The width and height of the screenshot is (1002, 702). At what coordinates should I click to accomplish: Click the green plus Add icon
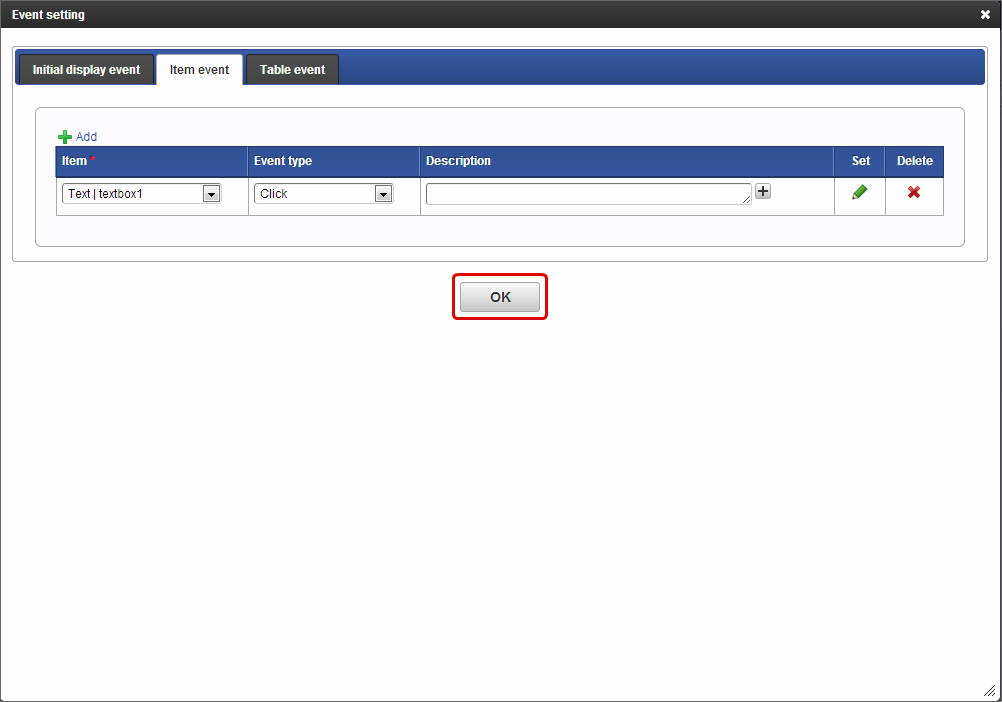65,137
